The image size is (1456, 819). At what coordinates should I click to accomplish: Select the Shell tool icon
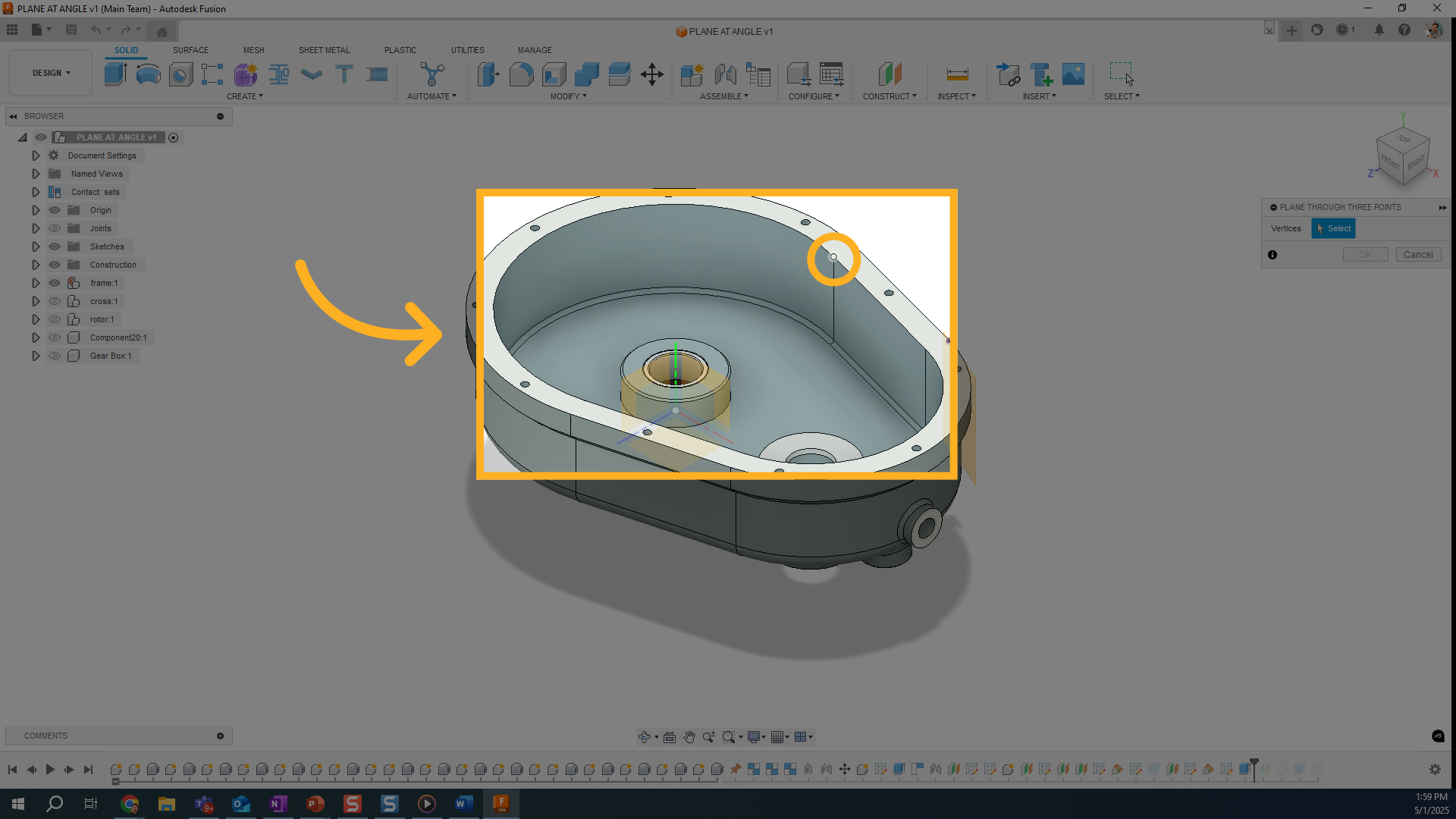click(554, 74)
